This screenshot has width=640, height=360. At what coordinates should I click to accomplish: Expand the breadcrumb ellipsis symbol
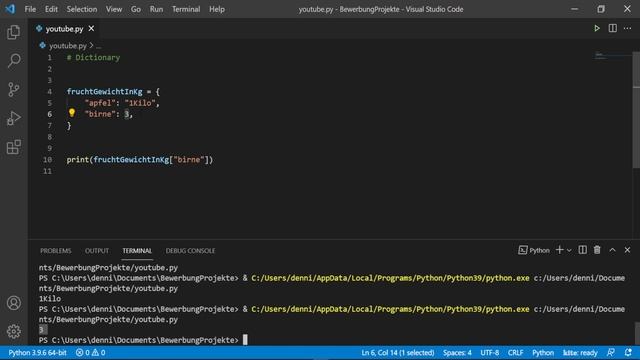(x=99, y=46)
